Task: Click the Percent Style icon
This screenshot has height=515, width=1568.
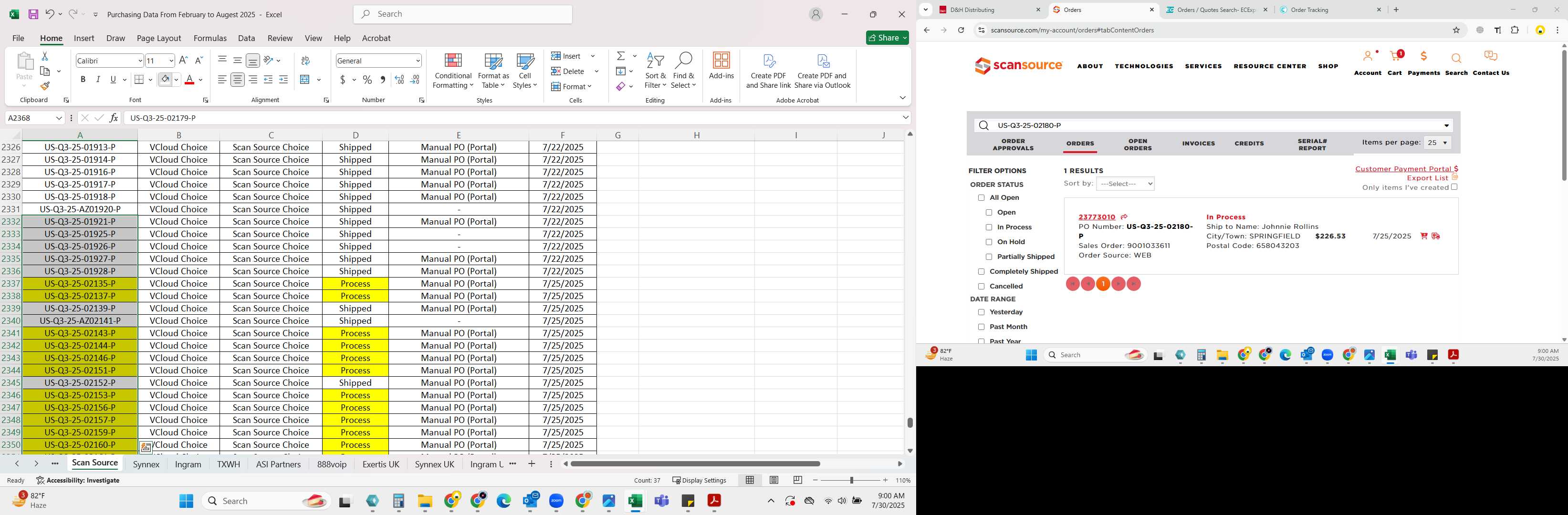Action: click(x=367, y=80)
